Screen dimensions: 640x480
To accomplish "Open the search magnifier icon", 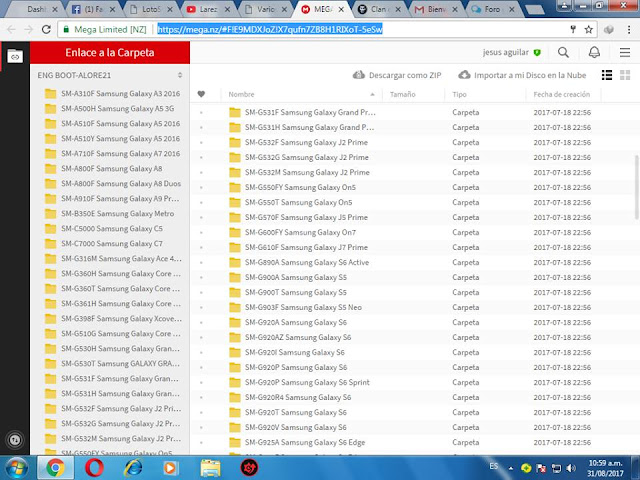I will tap(563, 52).
